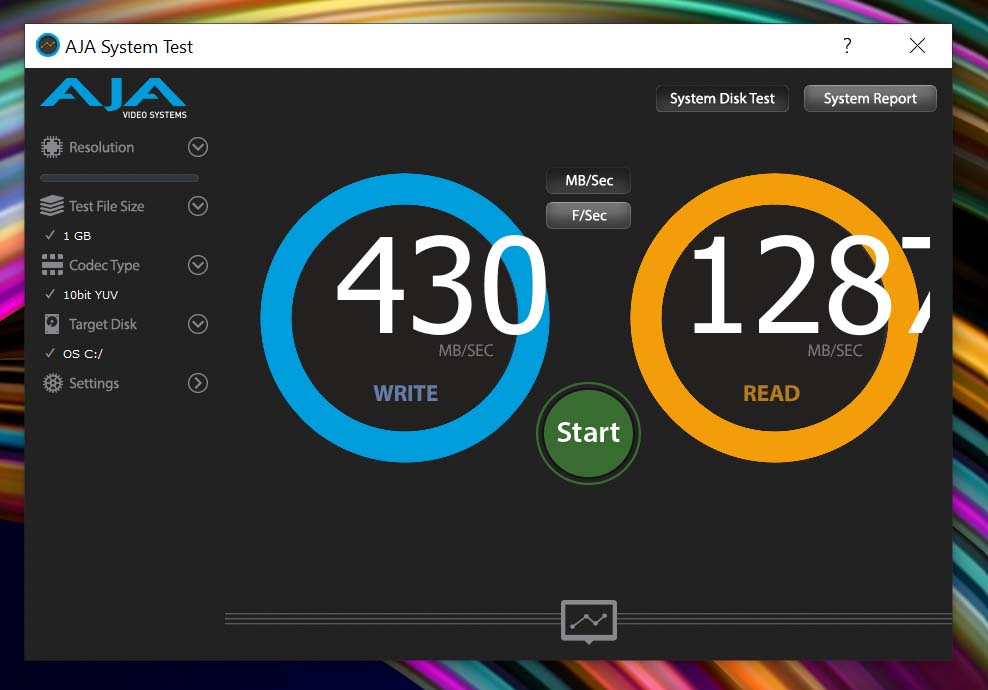
Task: Click the WRITE label
Action: click(406, 394)
